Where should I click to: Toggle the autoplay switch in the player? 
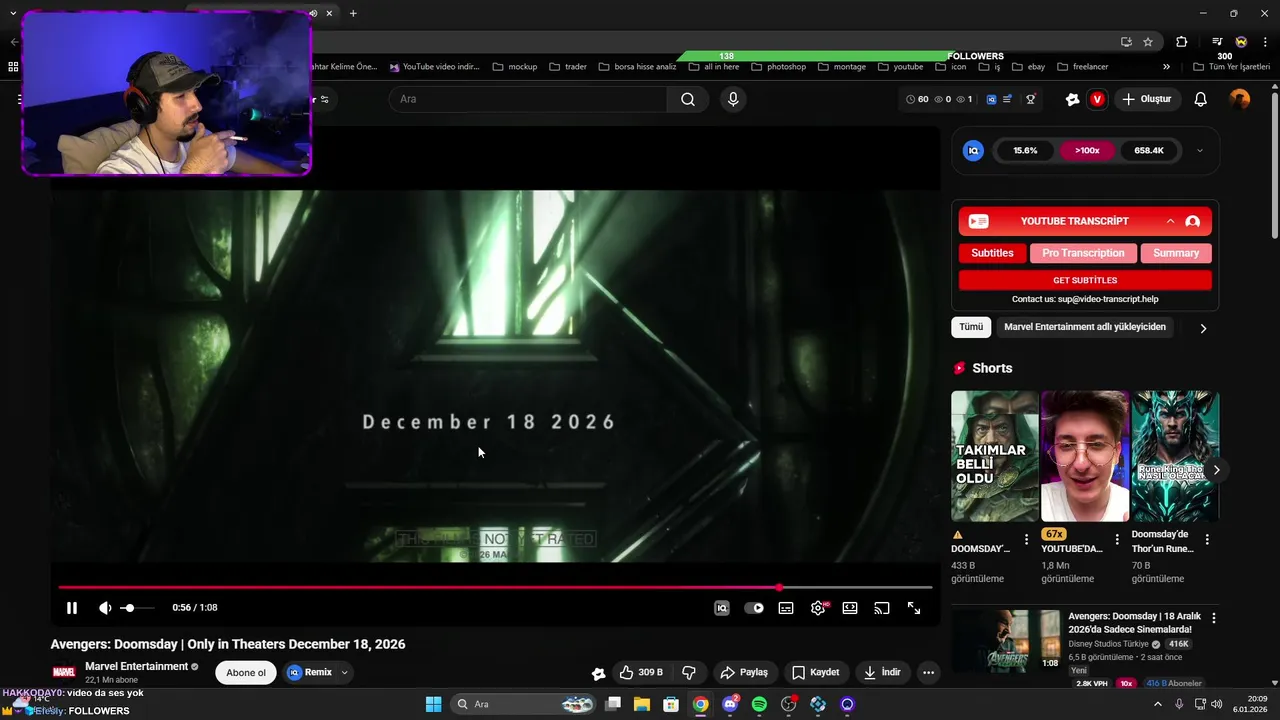tap(754, 608)
